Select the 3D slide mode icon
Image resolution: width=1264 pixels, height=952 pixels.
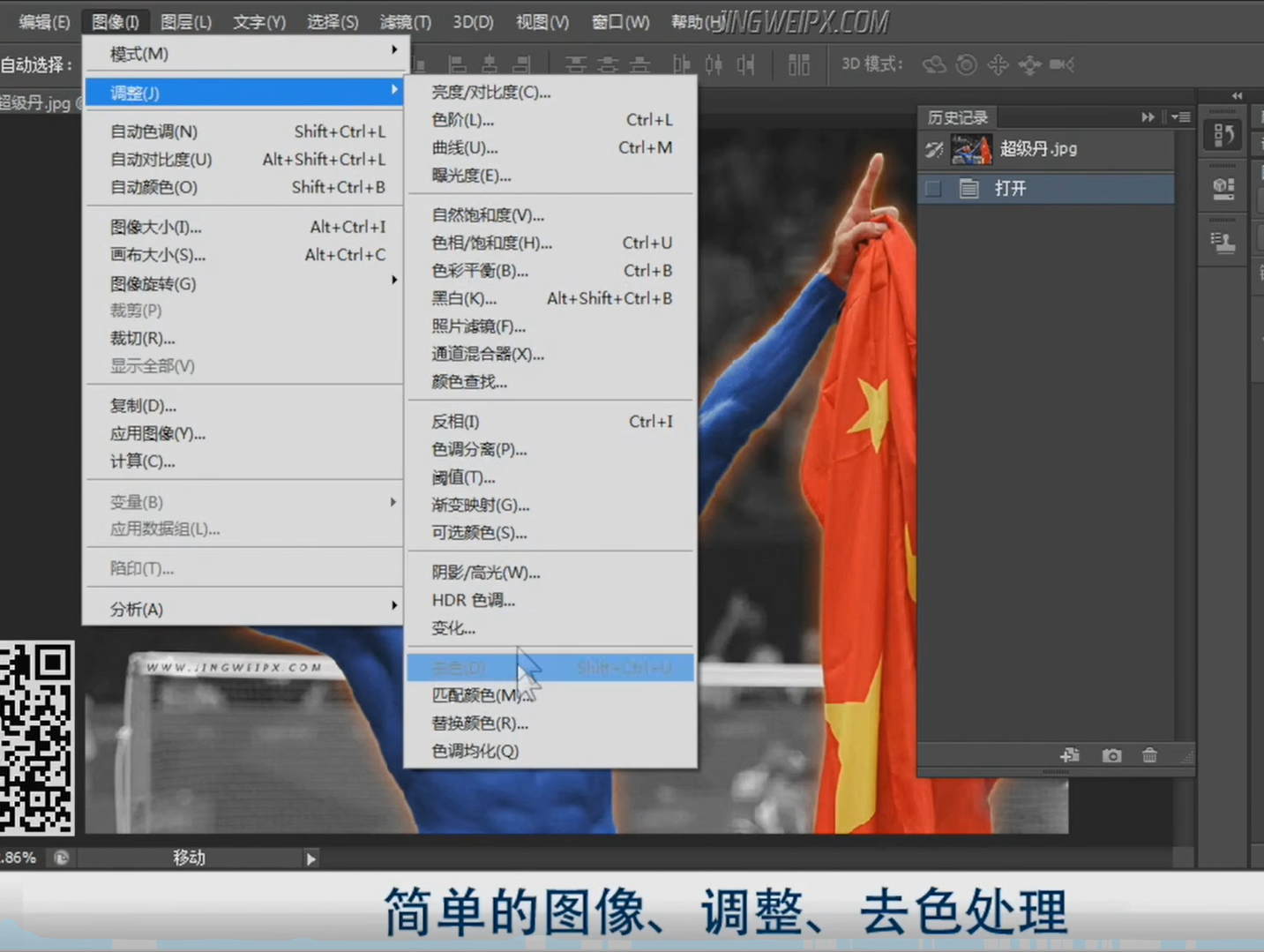click(x=1029, y=64)
